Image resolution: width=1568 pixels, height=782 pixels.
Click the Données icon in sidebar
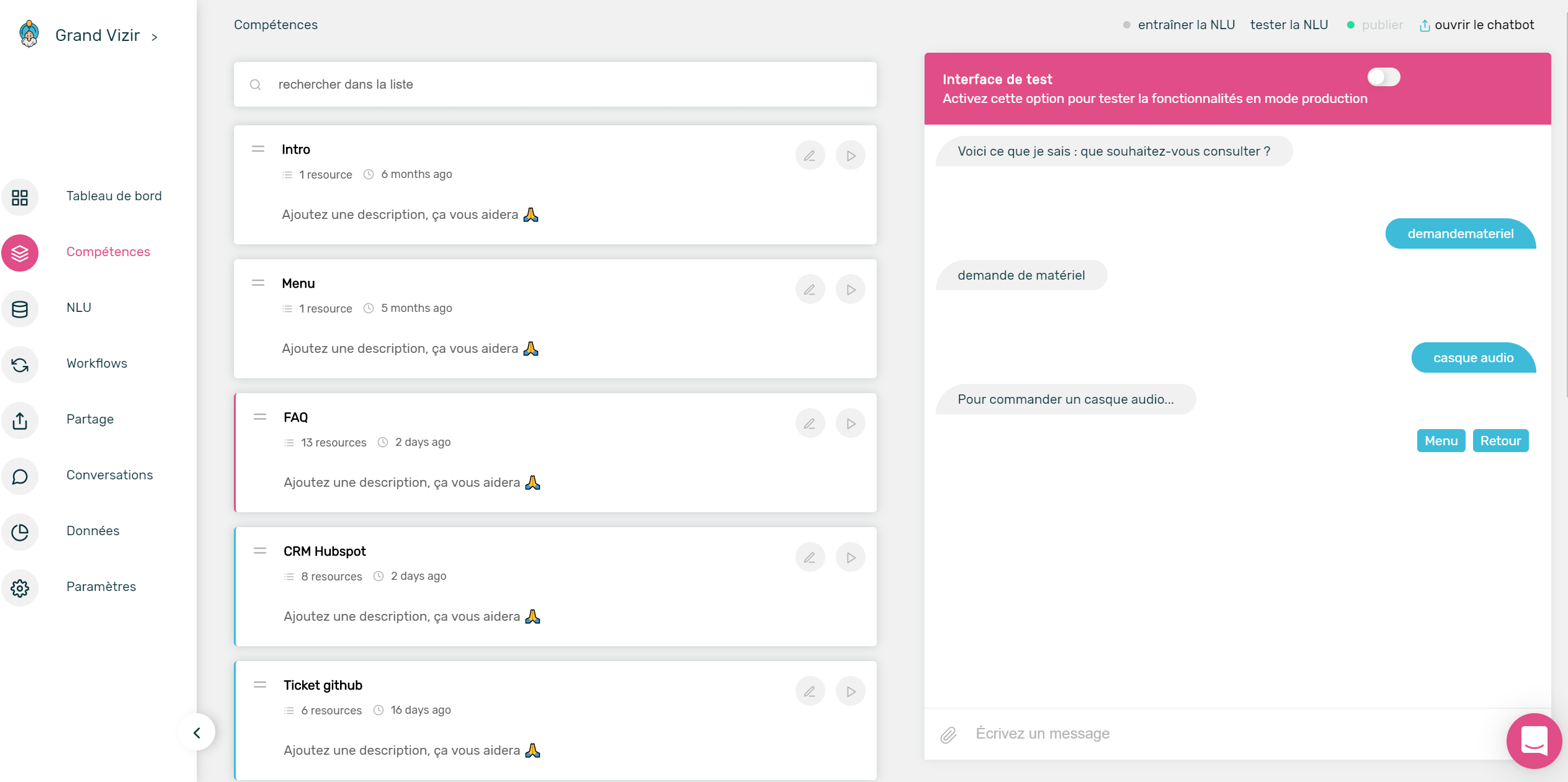19,531
